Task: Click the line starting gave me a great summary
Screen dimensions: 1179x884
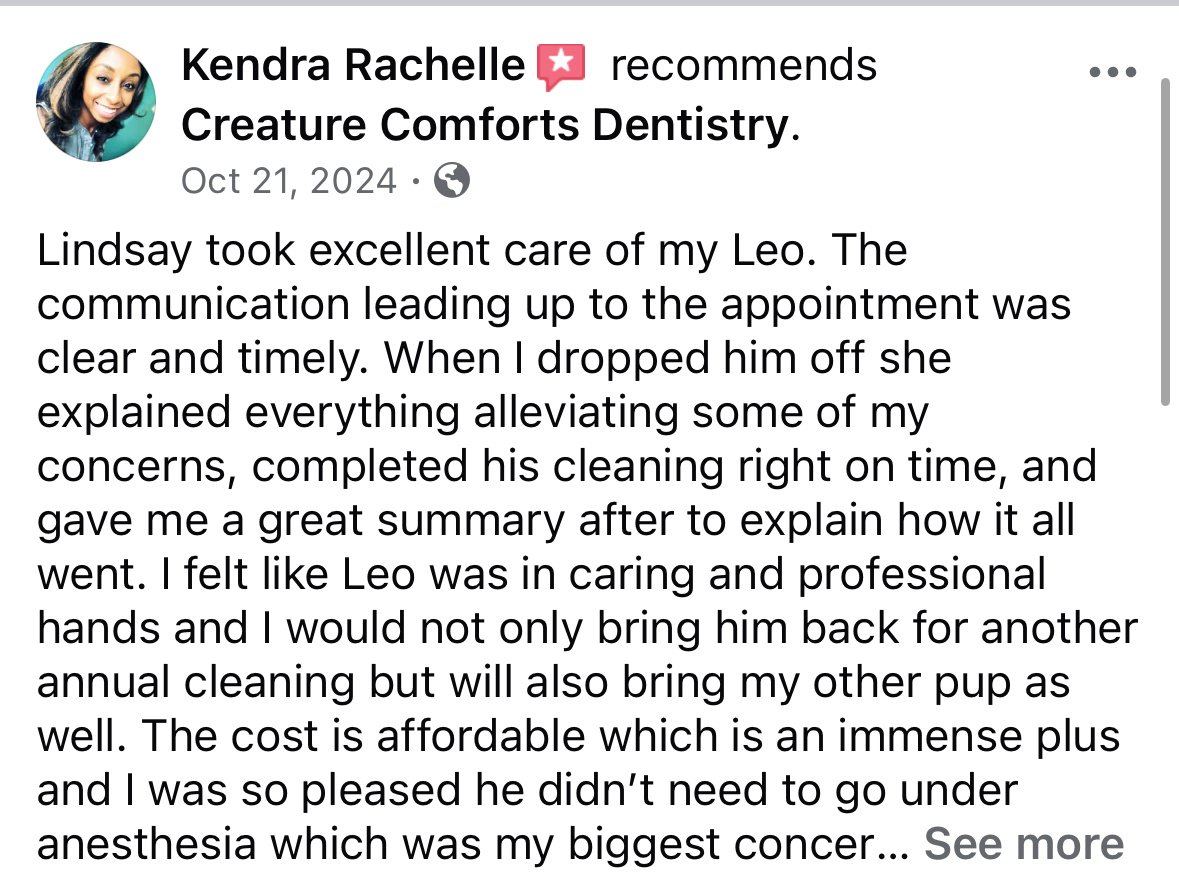Action: [556, 521]
